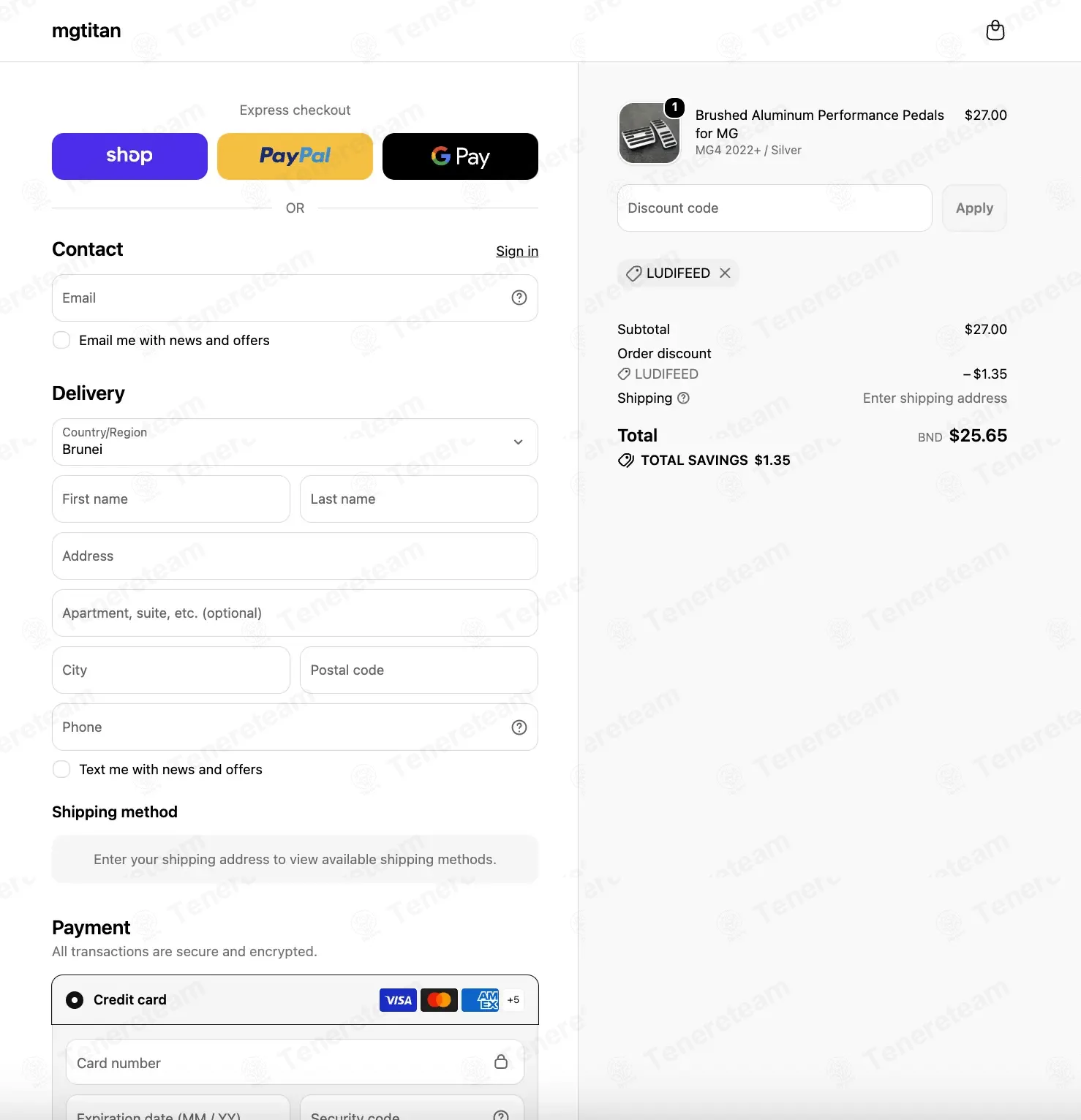Image resolution: width=1081 pixels, height=1120 pixels.
Task: Click the phone help question mark icon
Action: point(519,727)
